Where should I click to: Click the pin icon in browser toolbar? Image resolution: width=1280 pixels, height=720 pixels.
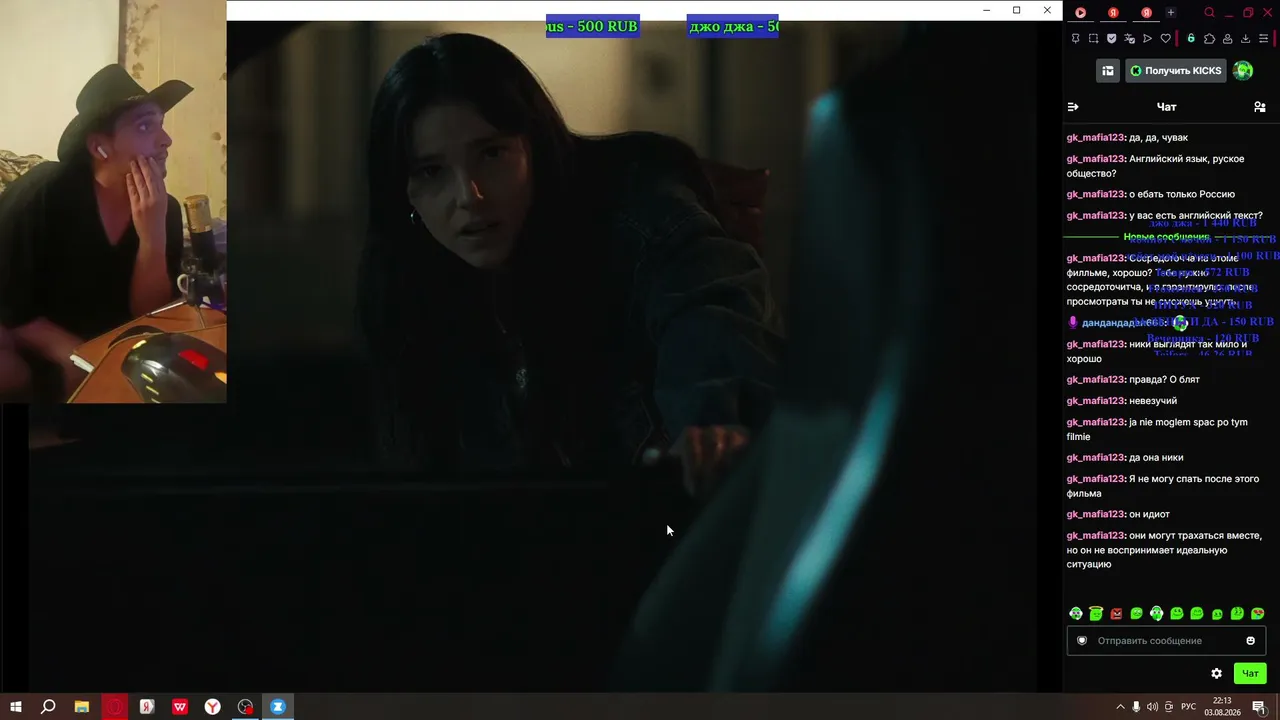point(1075,39)
